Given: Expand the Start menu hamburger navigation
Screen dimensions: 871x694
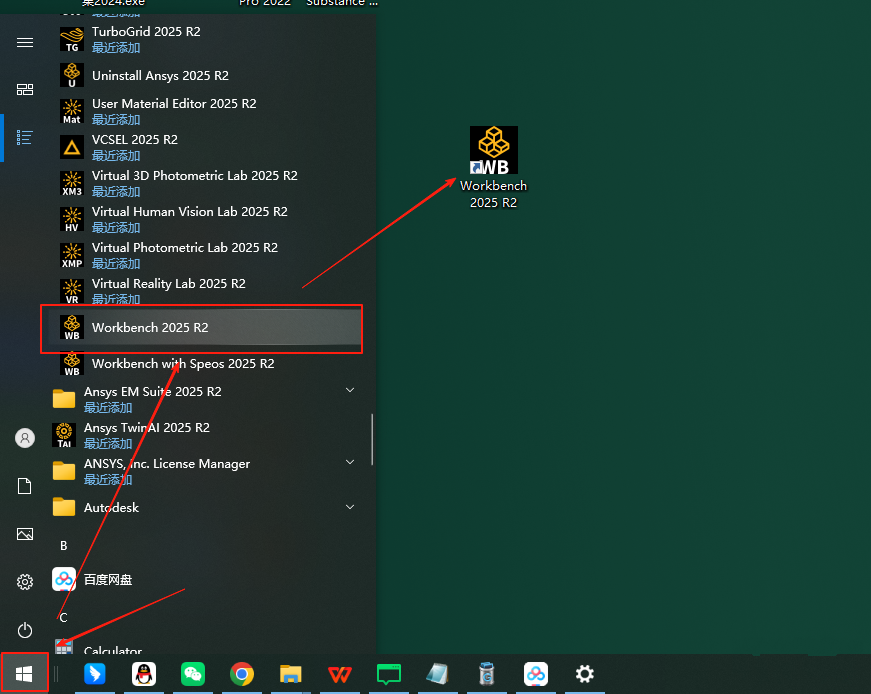Looking at the screenshot, I should click(25, 42).
